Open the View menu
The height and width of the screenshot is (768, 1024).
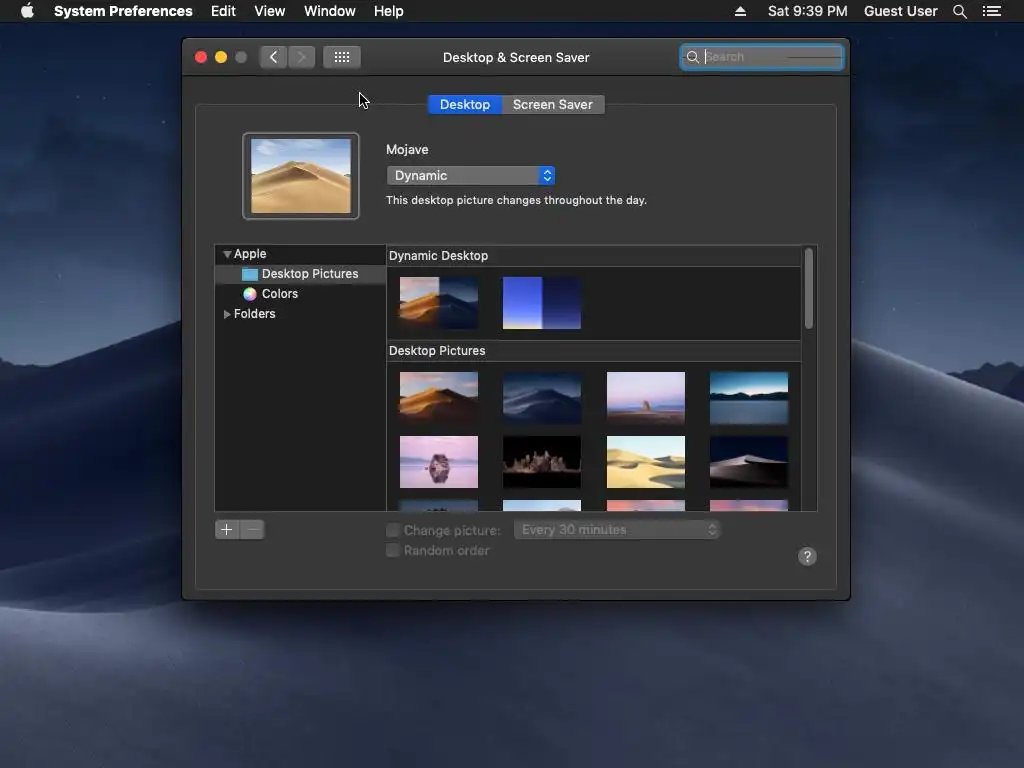coord(270,11)
